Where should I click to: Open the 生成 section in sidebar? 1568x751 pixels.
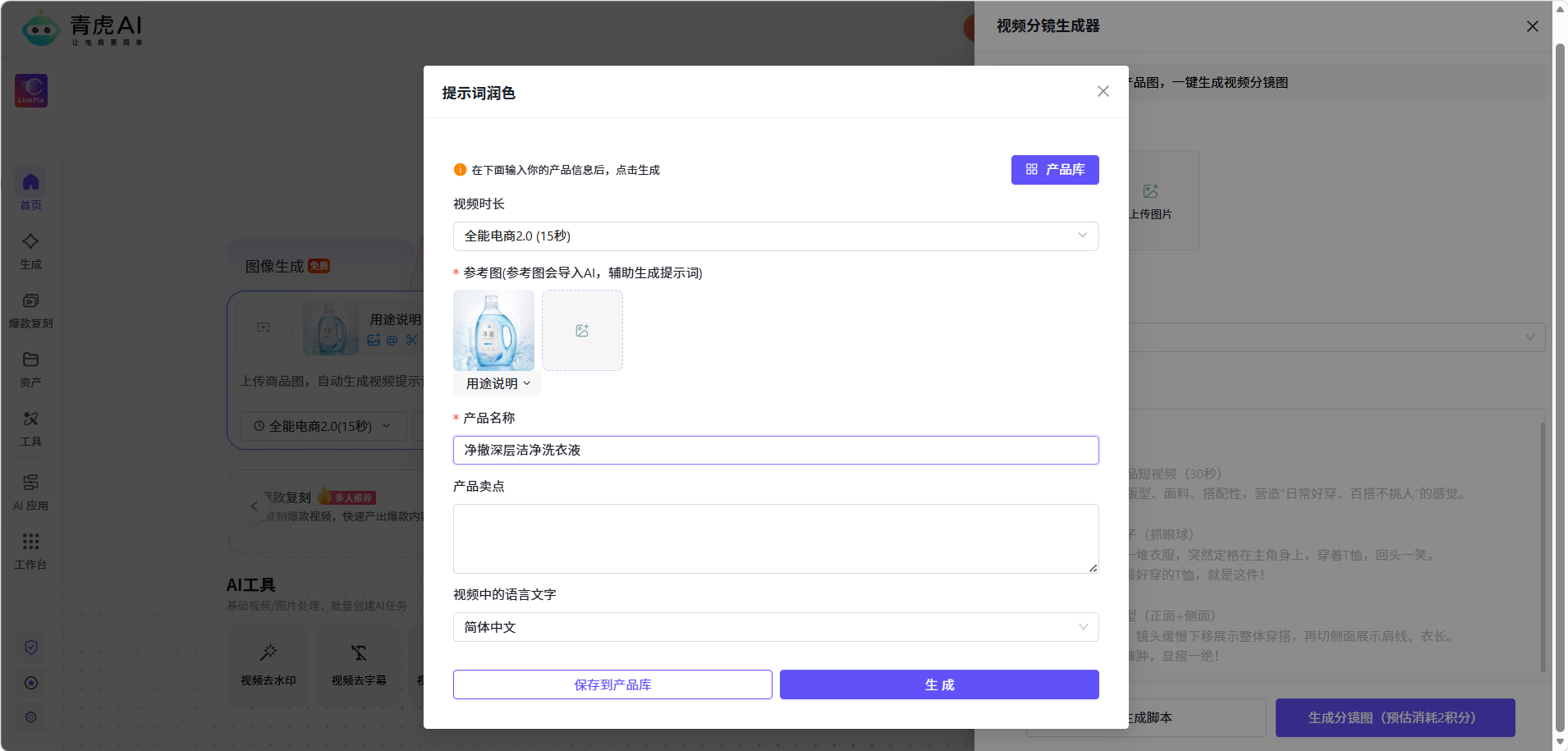pos(30,251)
